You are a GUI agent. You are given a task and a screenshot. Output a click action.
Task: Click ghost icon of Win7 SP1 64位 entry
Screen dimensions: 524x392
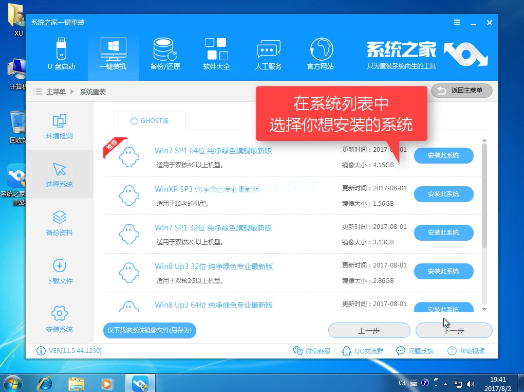tap(129, 157)
